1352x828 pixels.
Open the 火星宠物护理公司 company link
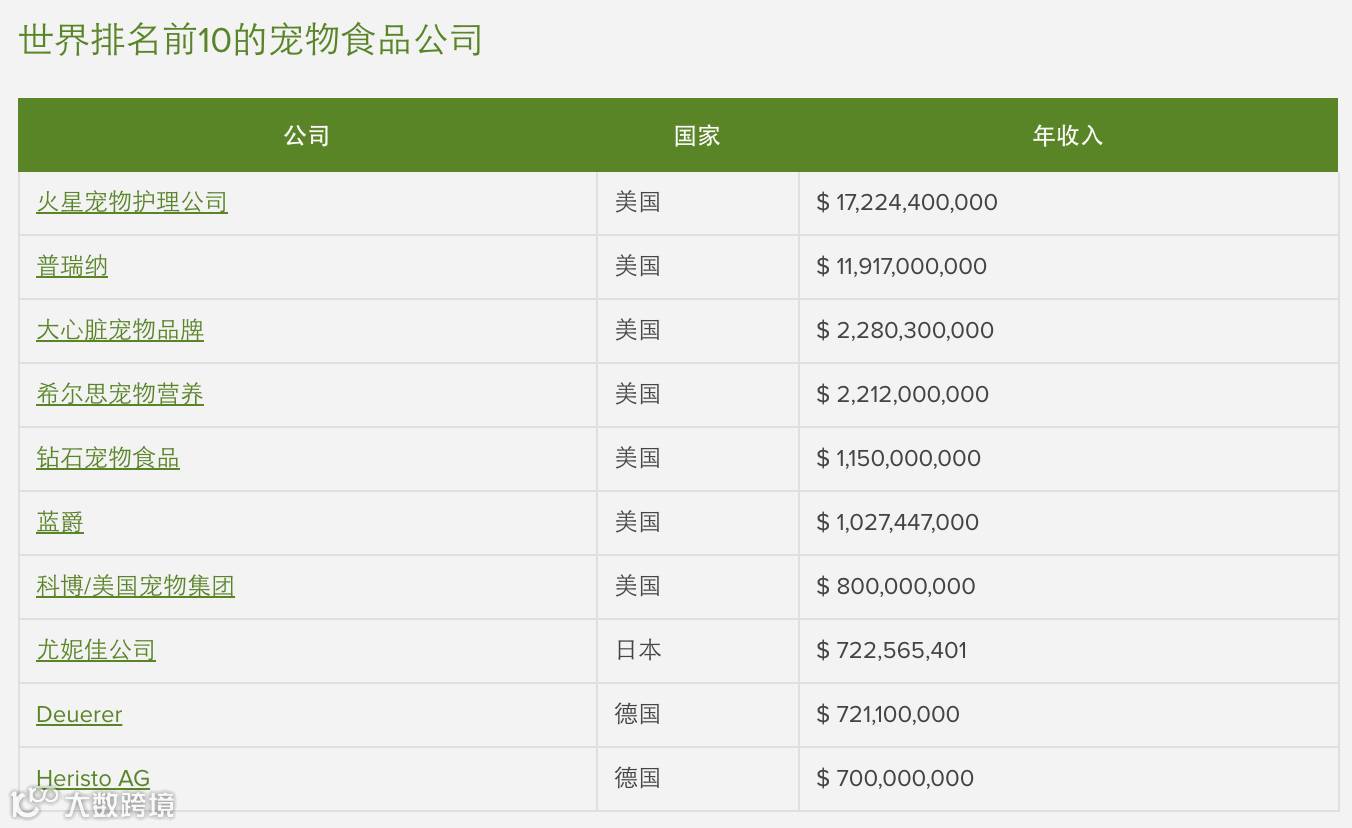click(x=132, y=202)
